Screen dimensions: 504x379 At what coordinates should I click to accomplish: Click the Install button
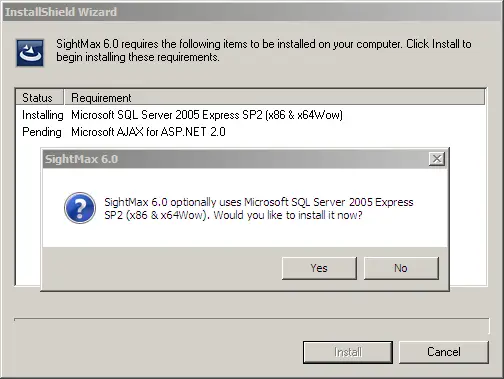tap(348, 352)
